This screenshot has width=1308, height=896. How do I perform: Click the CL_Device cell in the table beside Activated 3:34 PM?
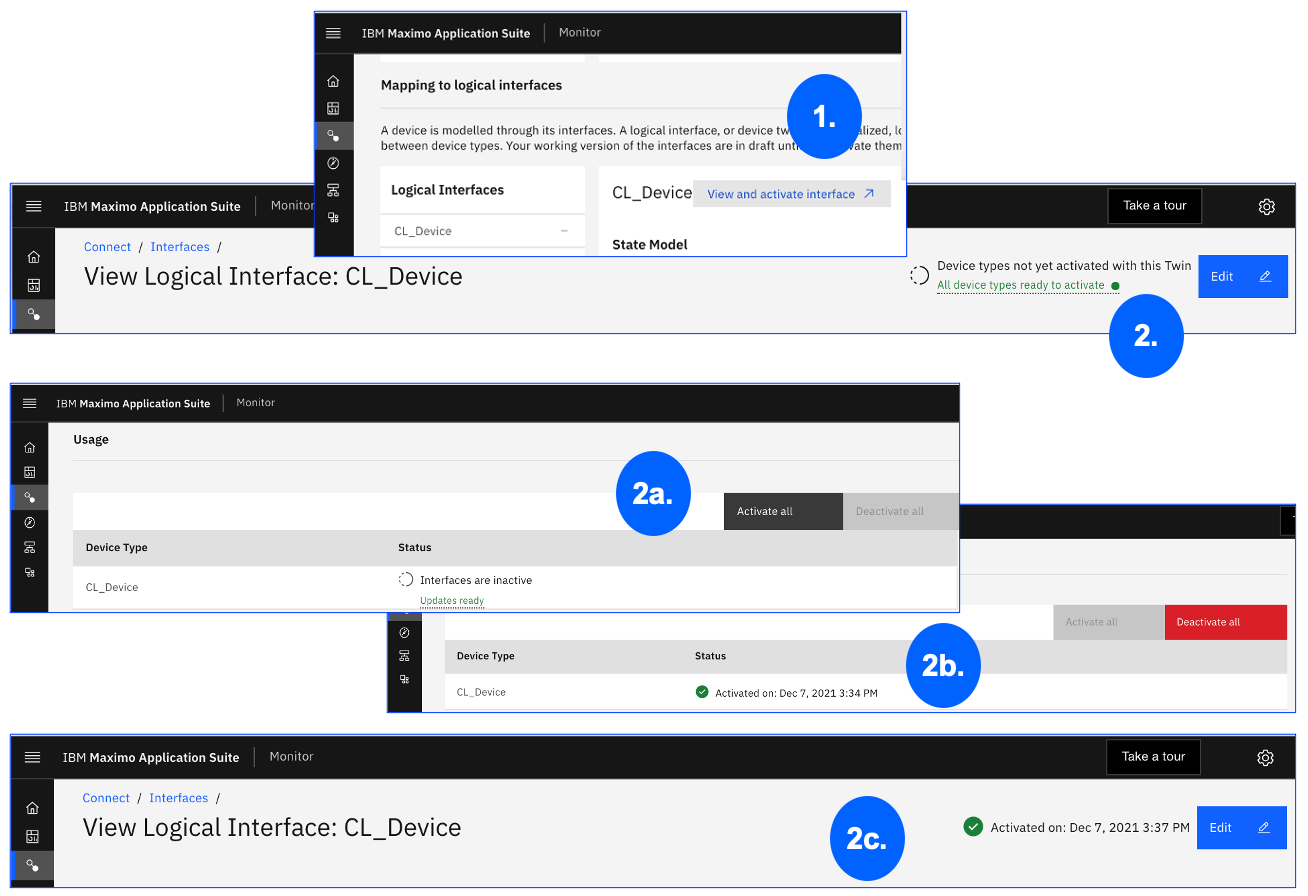coord(481,692)
